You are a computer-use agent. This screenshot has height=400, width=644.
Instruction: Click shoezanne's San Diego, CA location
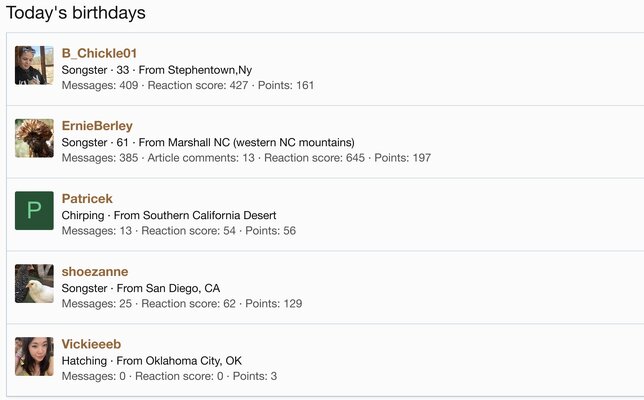183,288
